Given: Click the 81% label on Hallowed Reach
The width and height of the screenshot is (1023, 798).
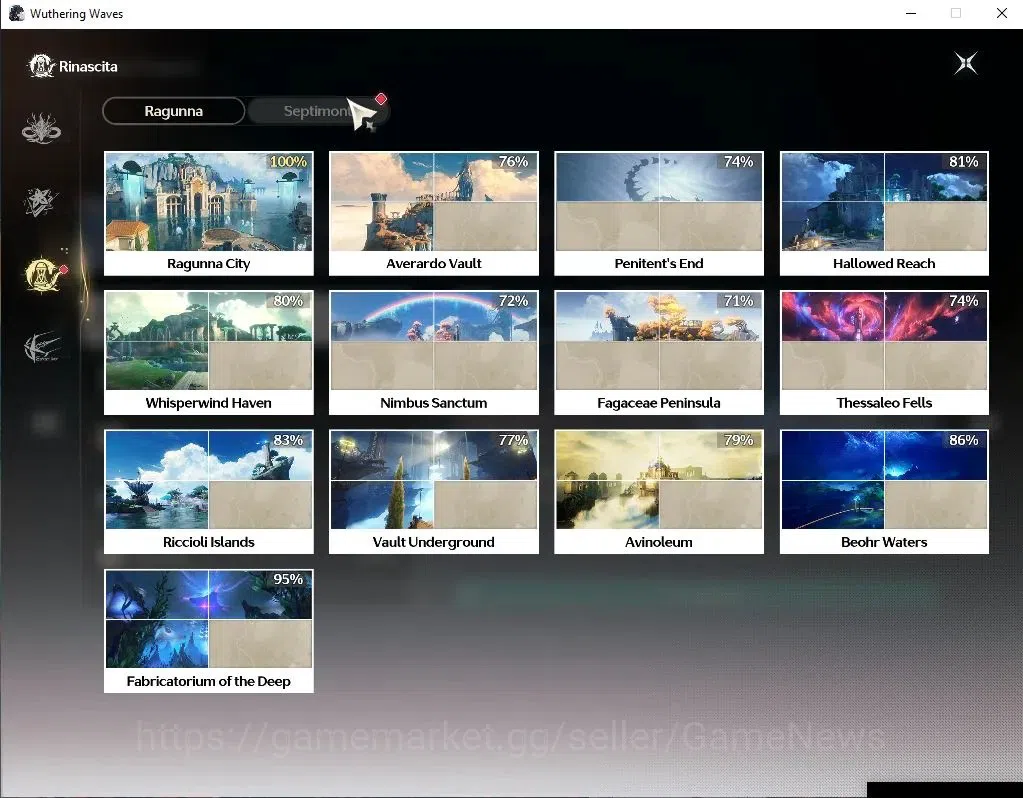Looking at the screenshot, I should point(964,162).
